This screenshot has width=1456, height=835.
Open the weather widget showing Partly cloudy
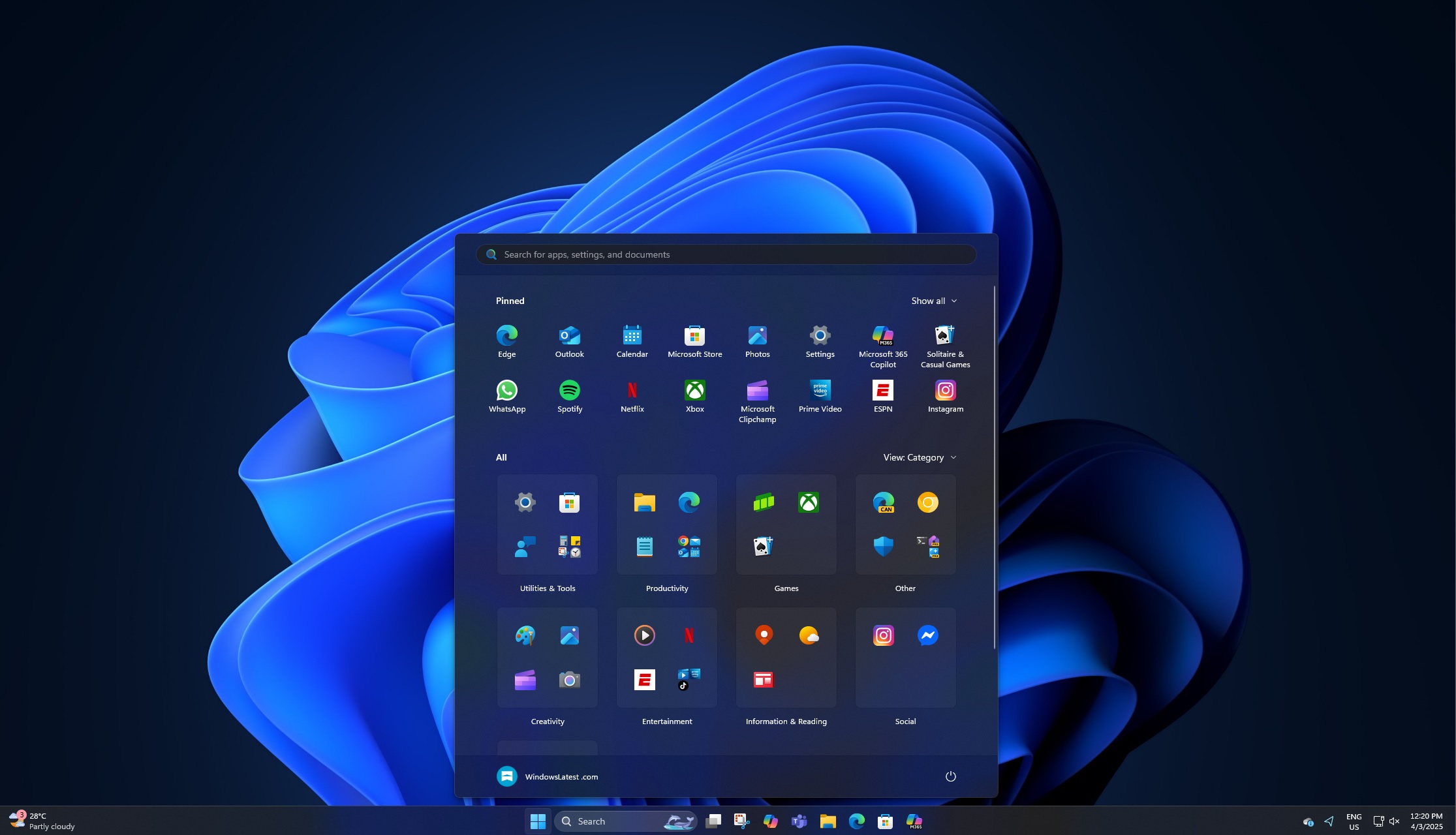click(39, 821)
